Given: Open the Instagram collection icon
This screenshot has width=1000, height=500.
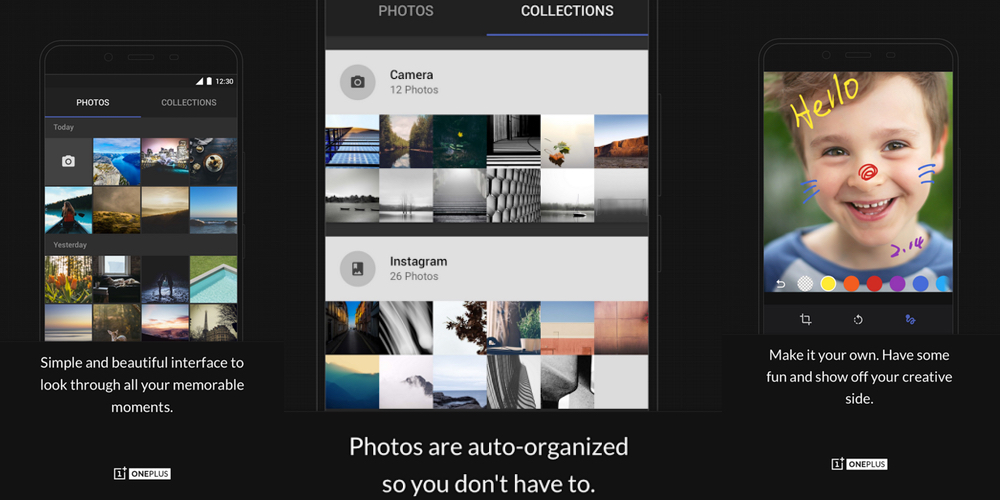Looking at the screenshot, I should pyautogui.click(x=357, y=268).
